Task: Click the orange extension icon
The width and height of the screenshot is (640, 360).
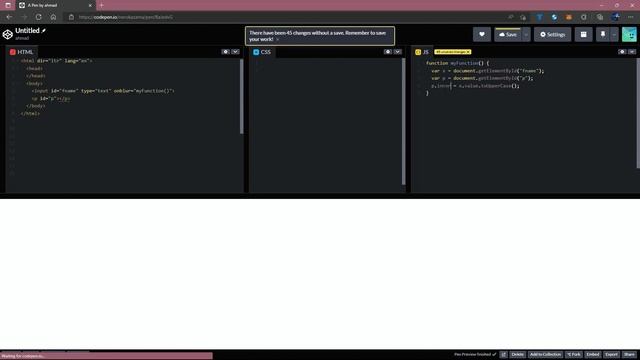Action: 569,17
